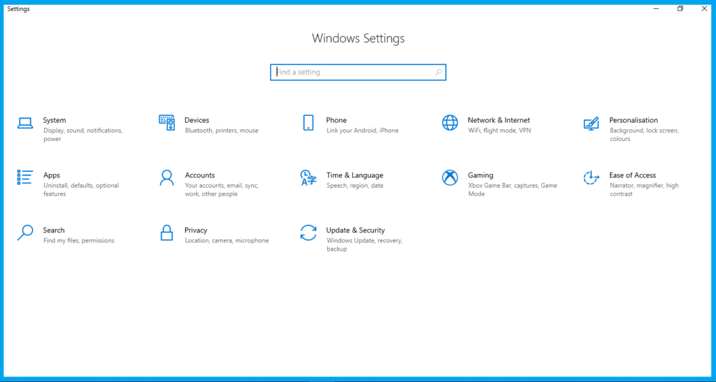Click the search box magnifier button
The image size is (716, 382).
438,72
